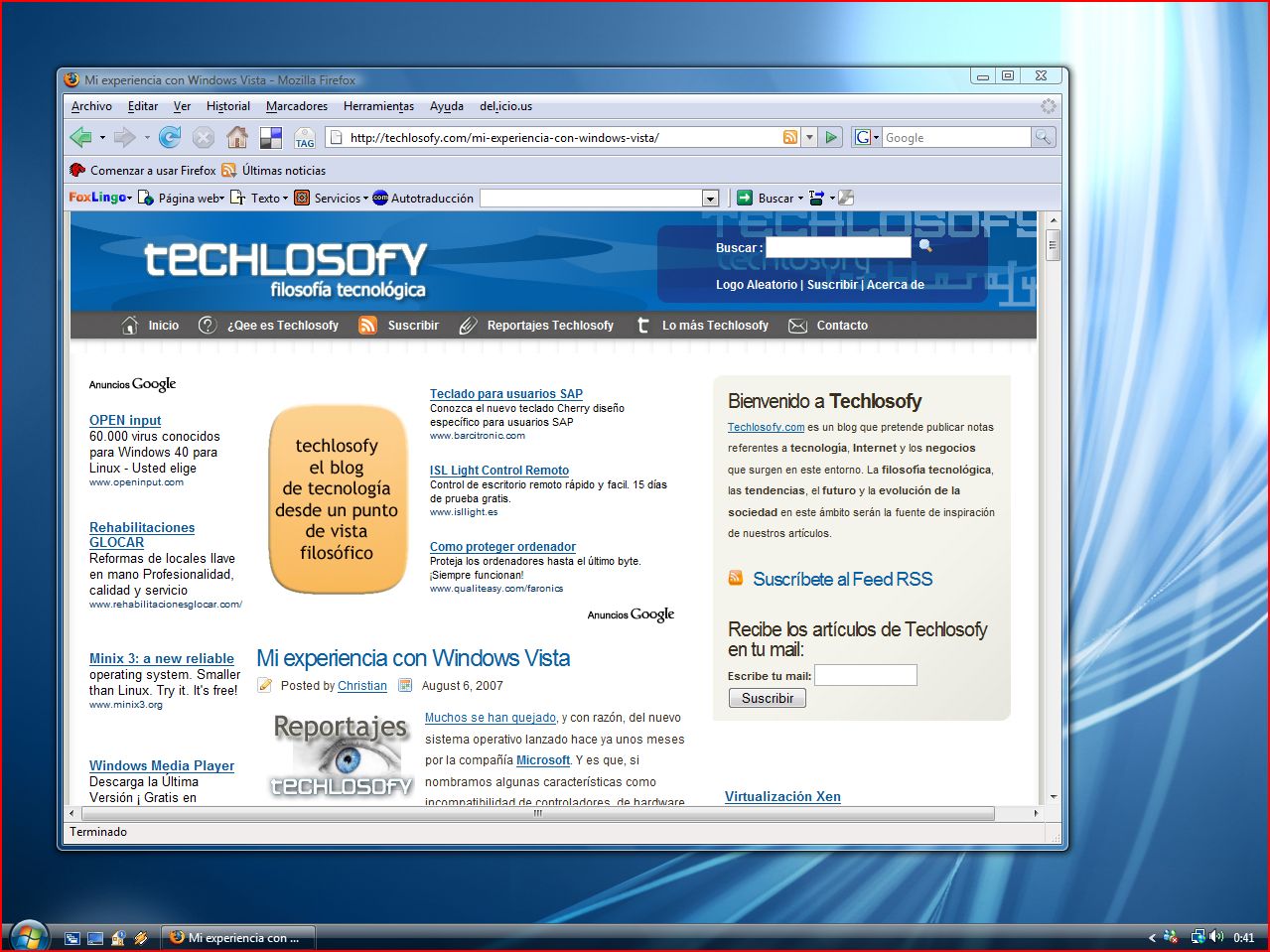Click the Windows Media Player ad link
This screenshot has width=1270, height=952.
click(162, 765)
